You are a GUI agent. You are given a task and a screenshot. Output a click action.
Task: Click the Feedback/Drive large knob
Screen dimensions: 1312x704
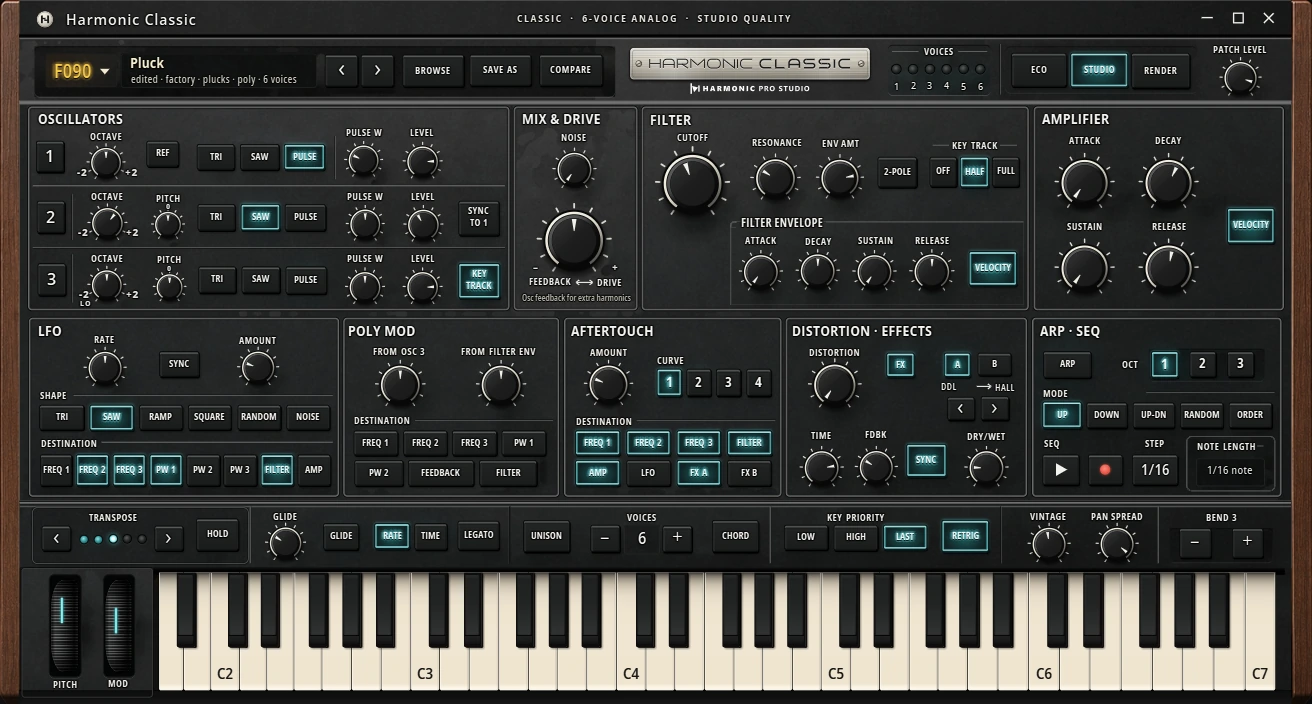point(574,240)
